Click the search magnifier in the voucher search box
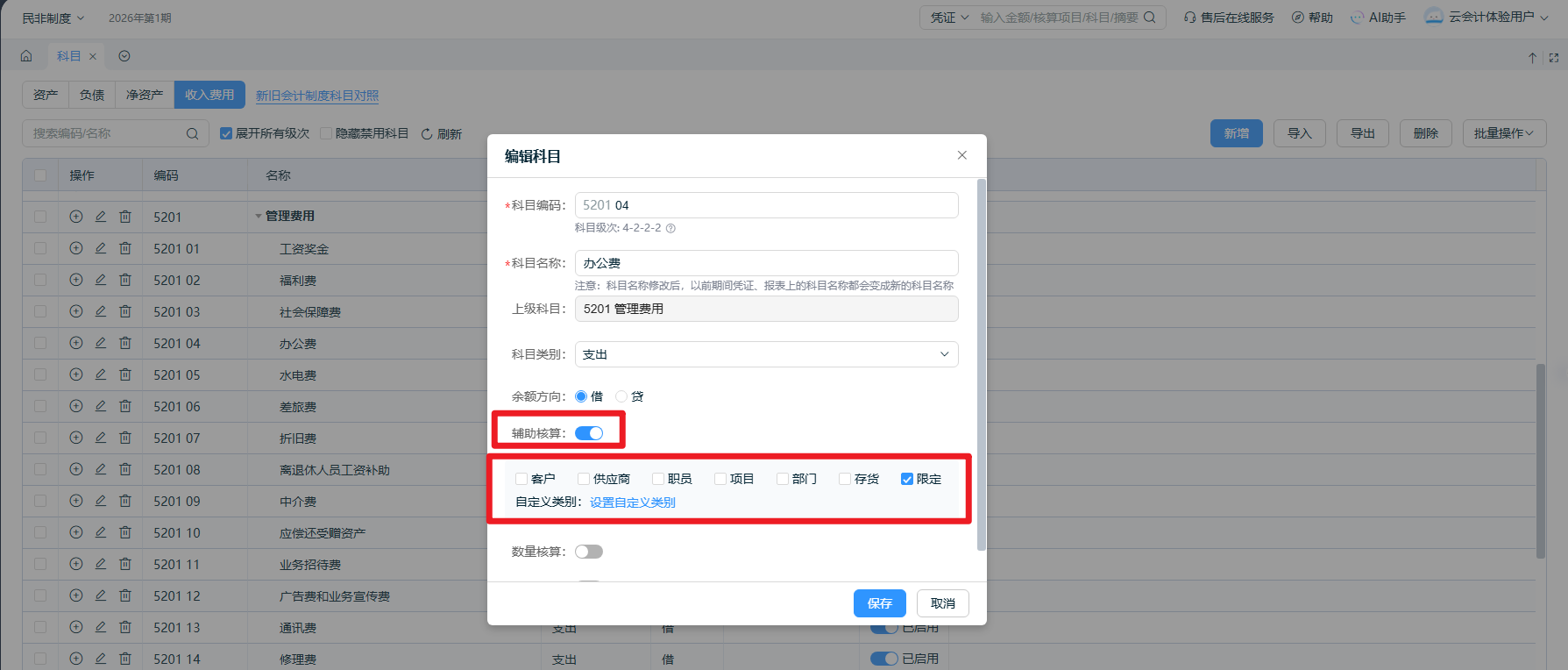Screen dimensions: 1568x670 point(1150,18)
